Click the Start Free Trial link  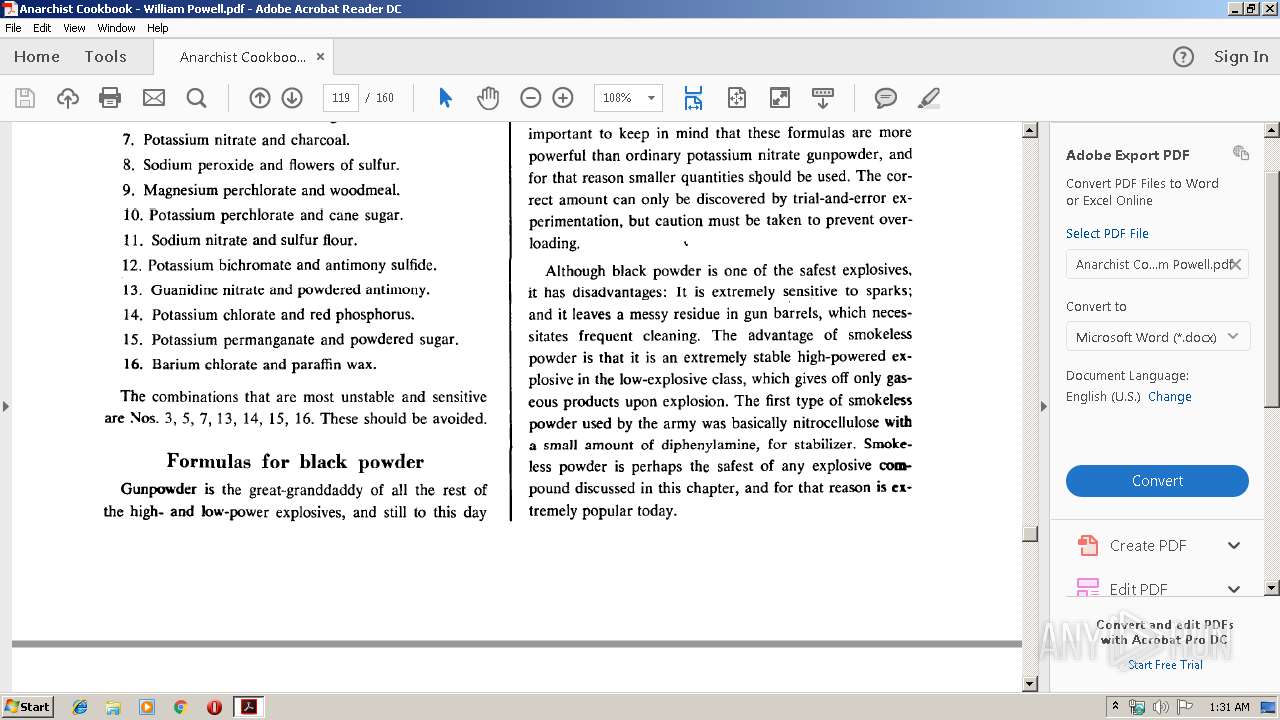click(1165, 665)
